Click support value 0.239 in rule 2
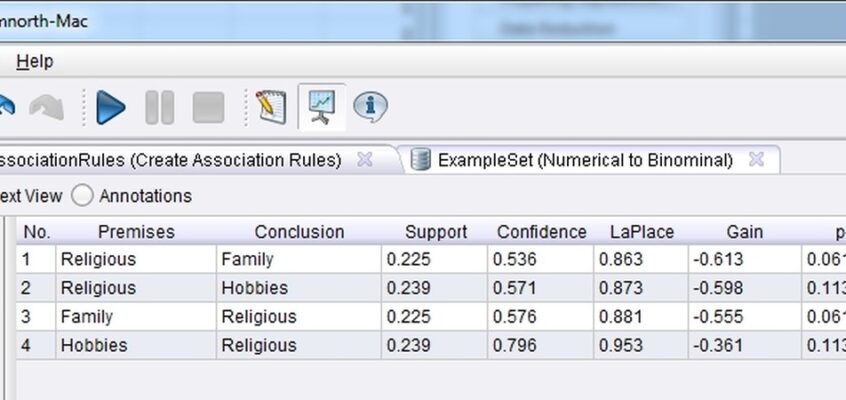The height and width of the screenshot is (400, 846). click(x=435, y=288)
